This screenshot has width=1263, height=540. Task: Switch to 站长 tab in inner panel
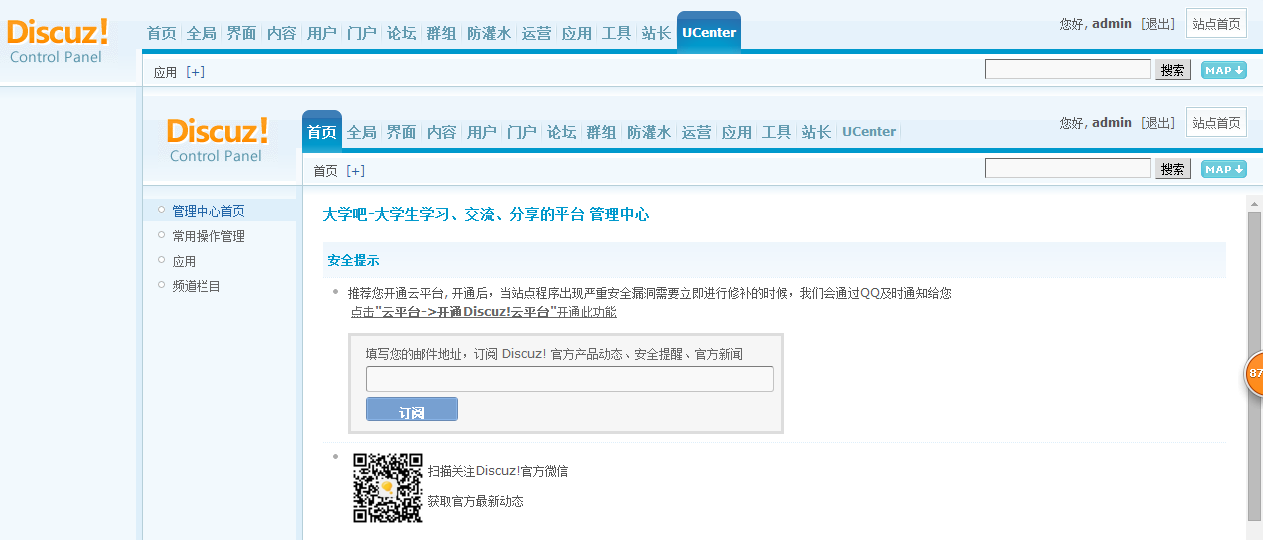tap(816, 132)
